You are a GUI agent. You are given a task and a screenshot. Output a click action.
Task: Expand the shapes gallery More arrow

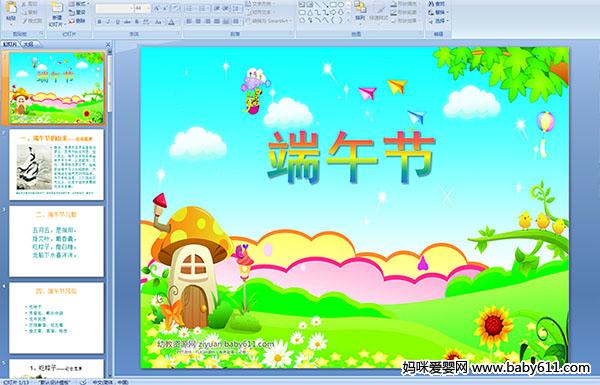(348, 19)
